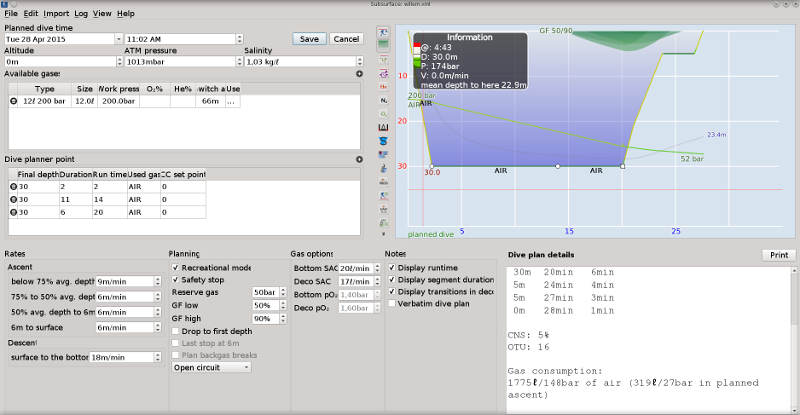Open the Open circuit dive mode dropdown
The height and width of the screenshot is (415, 800).
[211, 367]
